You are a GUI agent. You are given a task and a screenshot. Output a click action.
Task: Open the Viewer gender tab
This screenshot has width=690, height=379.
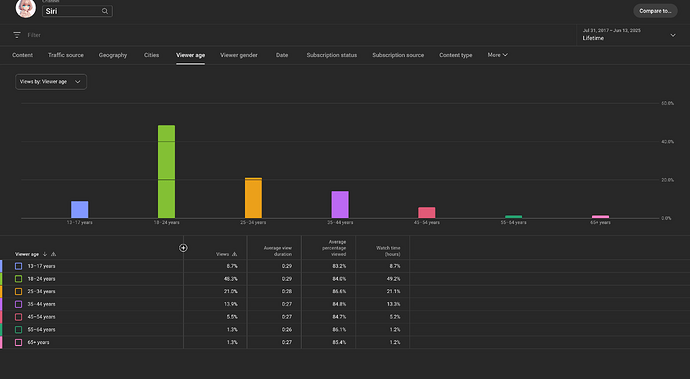(239, 55)
